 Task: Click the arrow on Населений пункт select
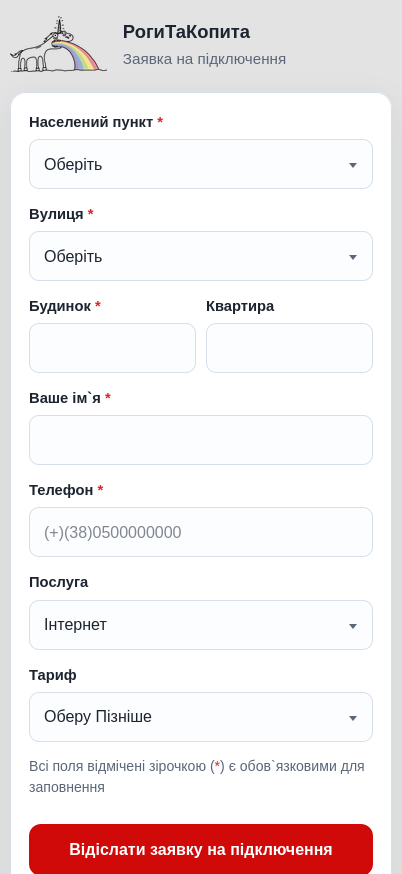pyautogui.click(x=352, y=165)
